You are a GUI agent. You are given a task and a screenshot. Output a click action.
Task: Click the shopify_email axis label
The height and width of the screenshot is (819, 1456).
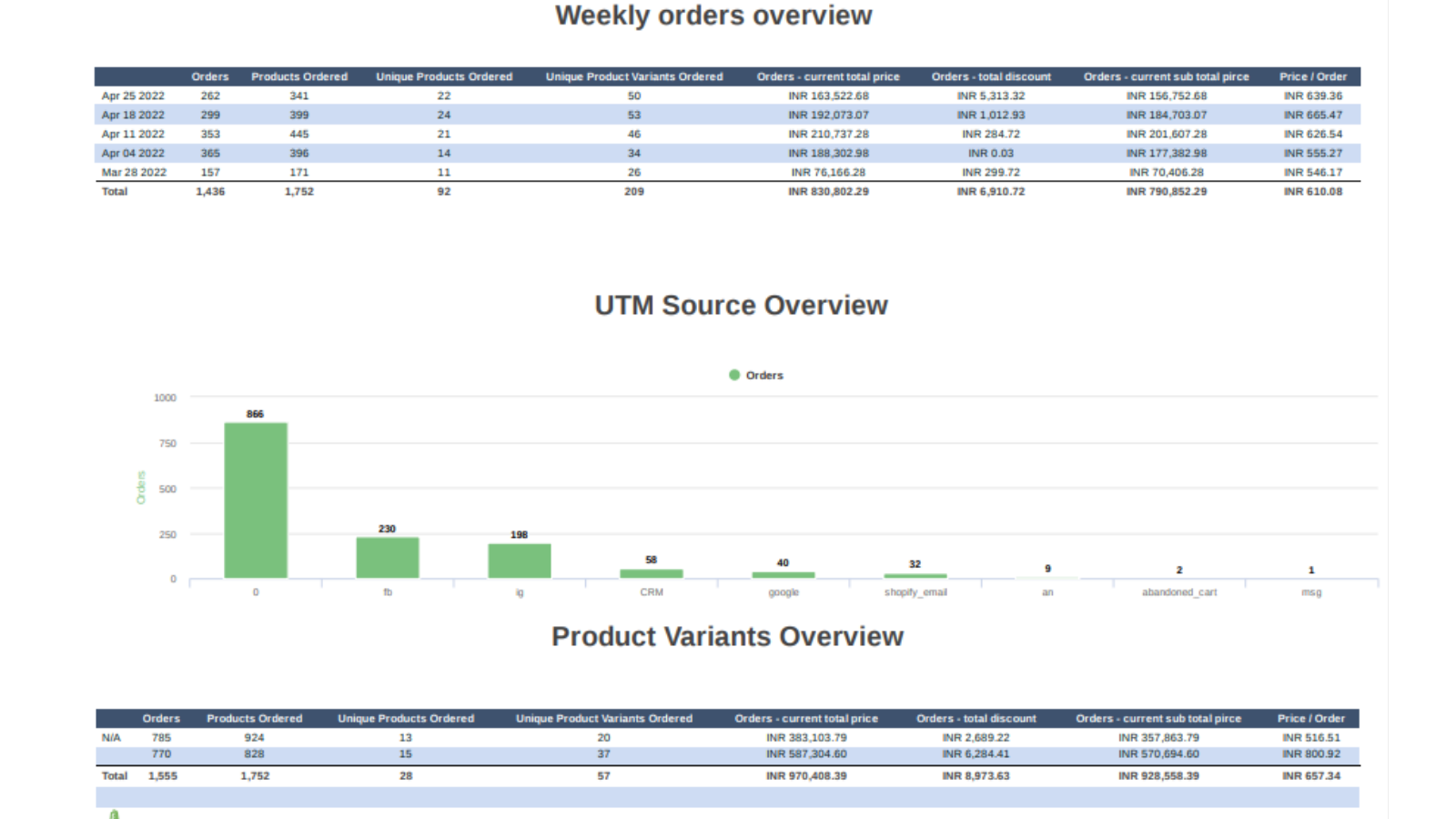coord(915,592)
